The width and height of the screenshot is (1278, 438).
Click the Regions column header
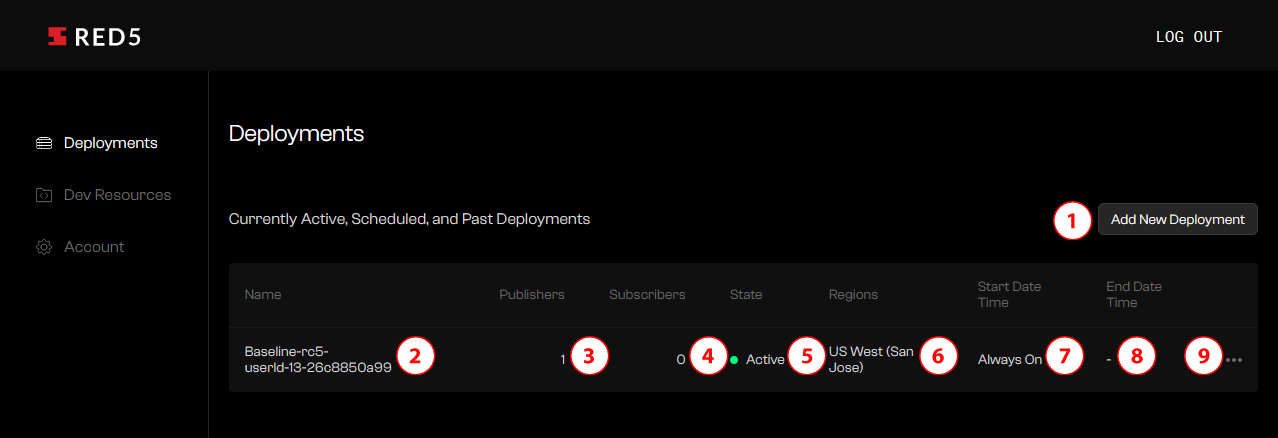(x=853, y=295)
